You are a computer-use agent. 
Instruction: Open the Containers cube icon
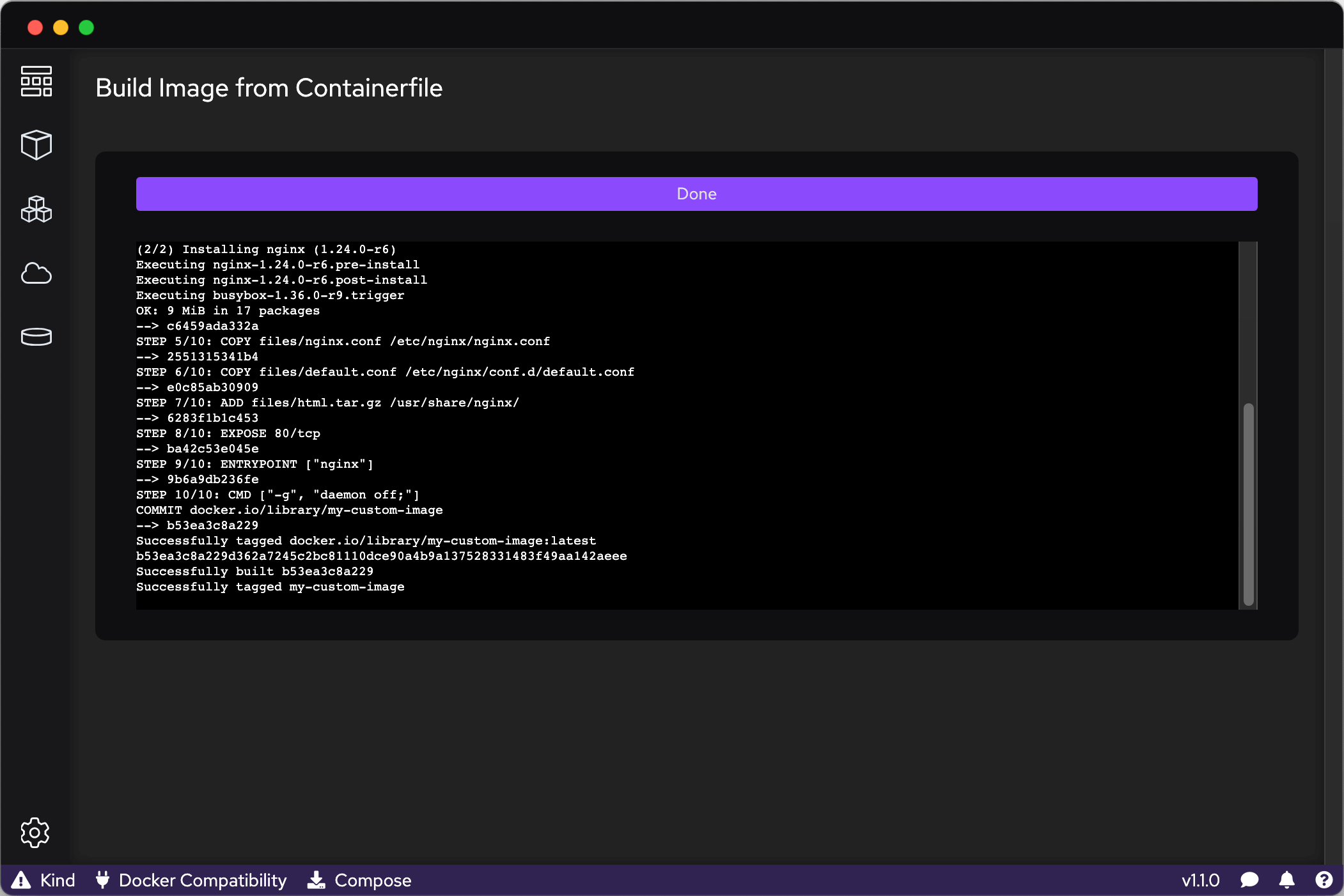(x=36, y=145)
